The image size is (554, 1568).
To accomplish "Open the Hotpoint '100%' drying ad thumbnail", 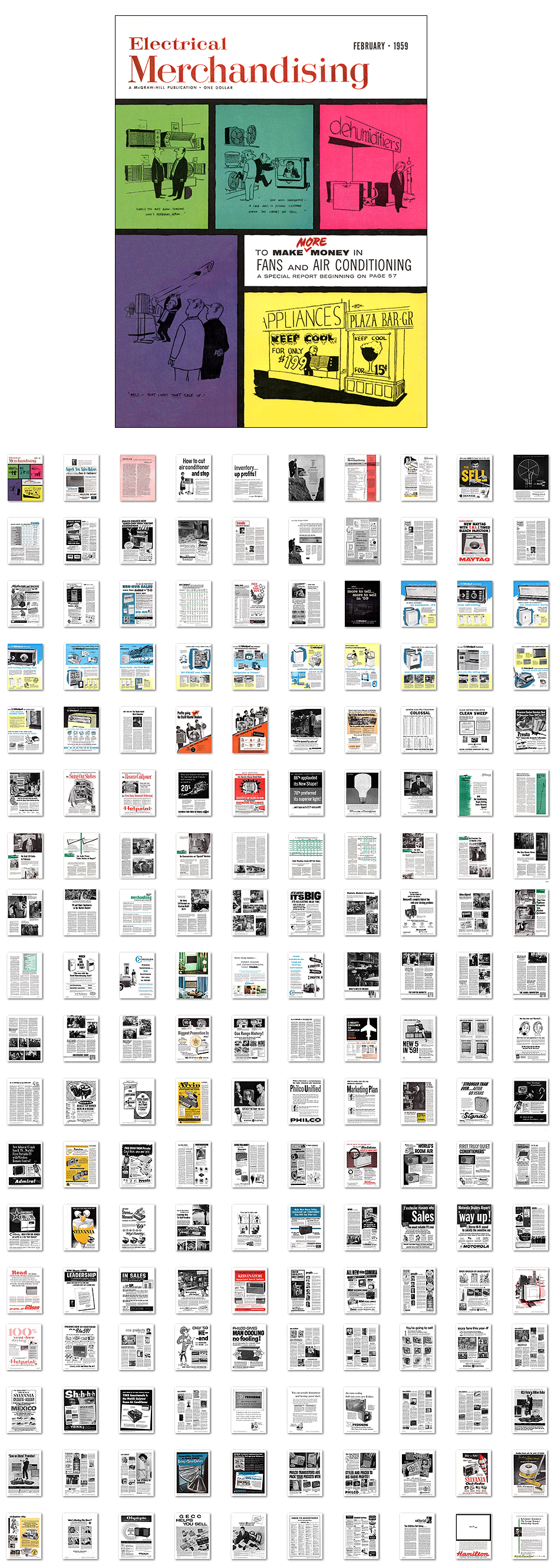I will point(25,1348).
